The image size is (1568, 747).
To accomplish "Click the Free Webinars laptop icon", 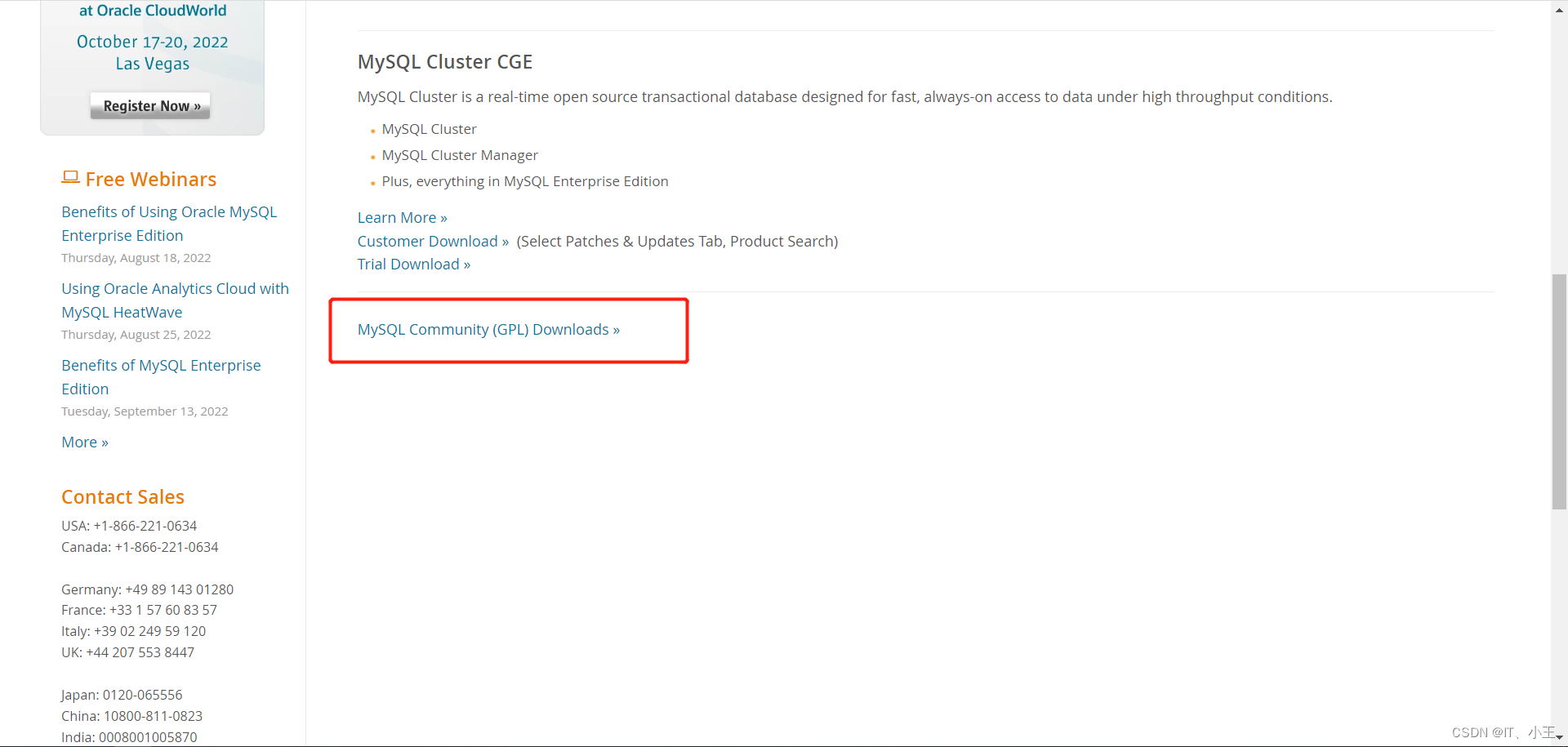I will 70,178.
